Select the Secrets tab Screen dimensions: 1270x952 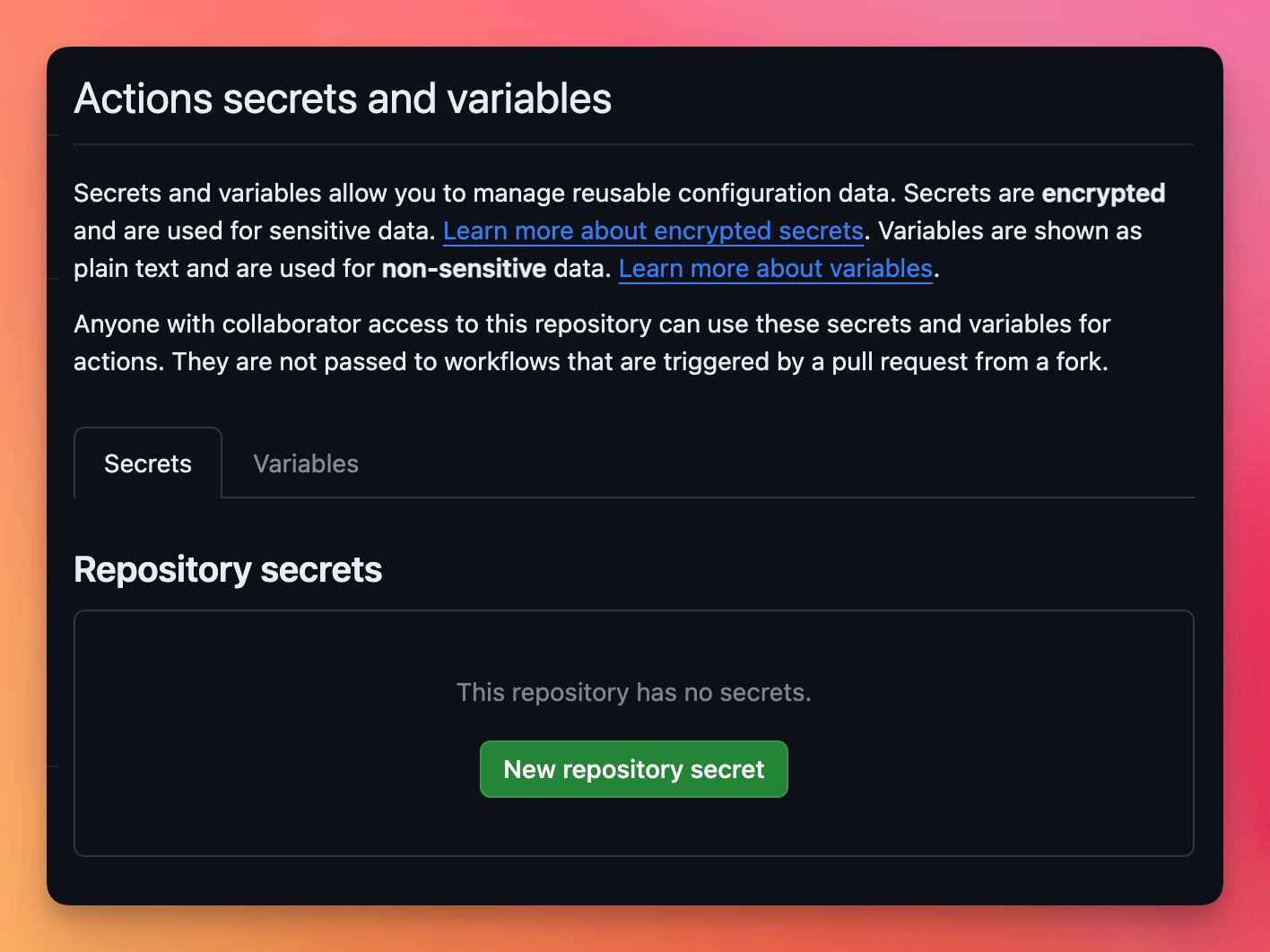point(148,463)
